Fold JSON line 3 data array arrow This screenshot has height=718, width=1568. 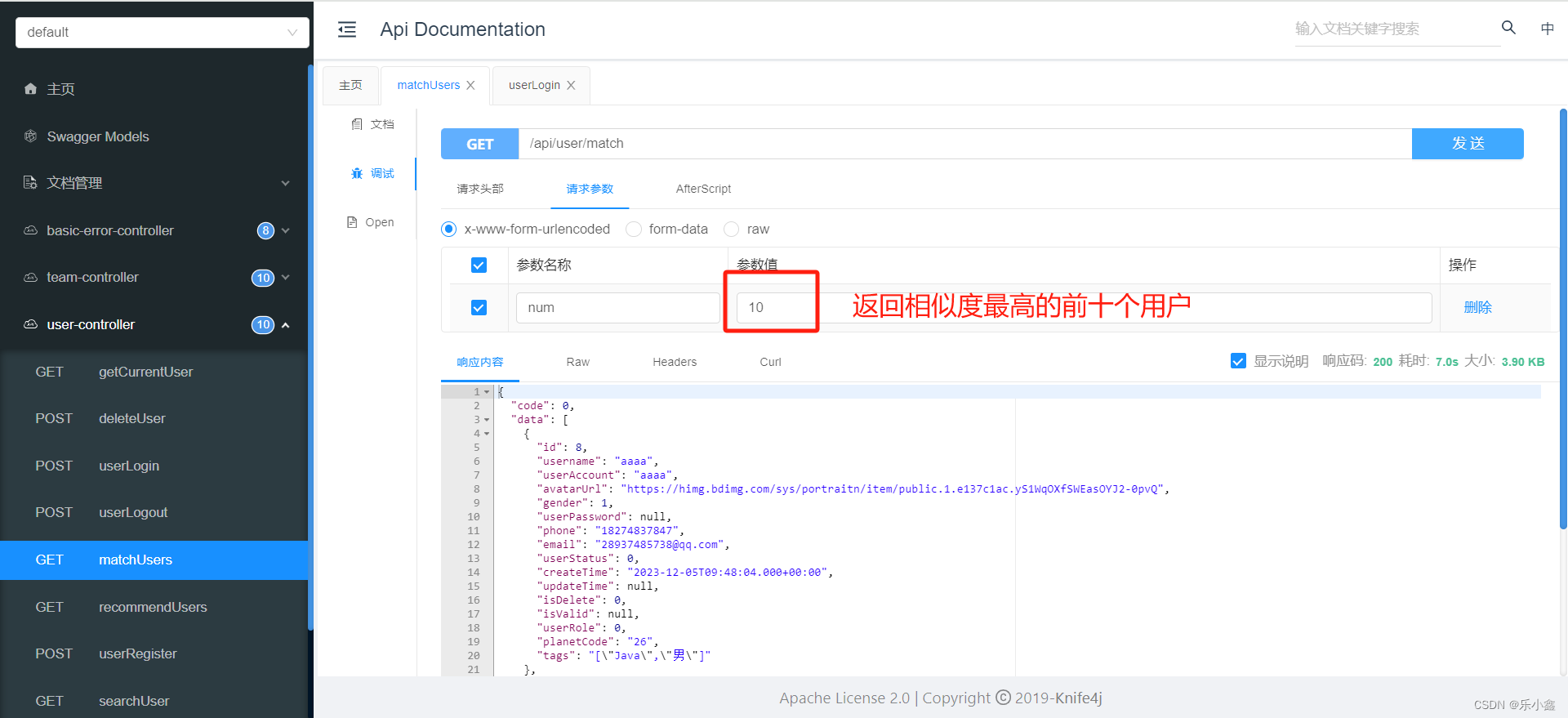[487, 420]
